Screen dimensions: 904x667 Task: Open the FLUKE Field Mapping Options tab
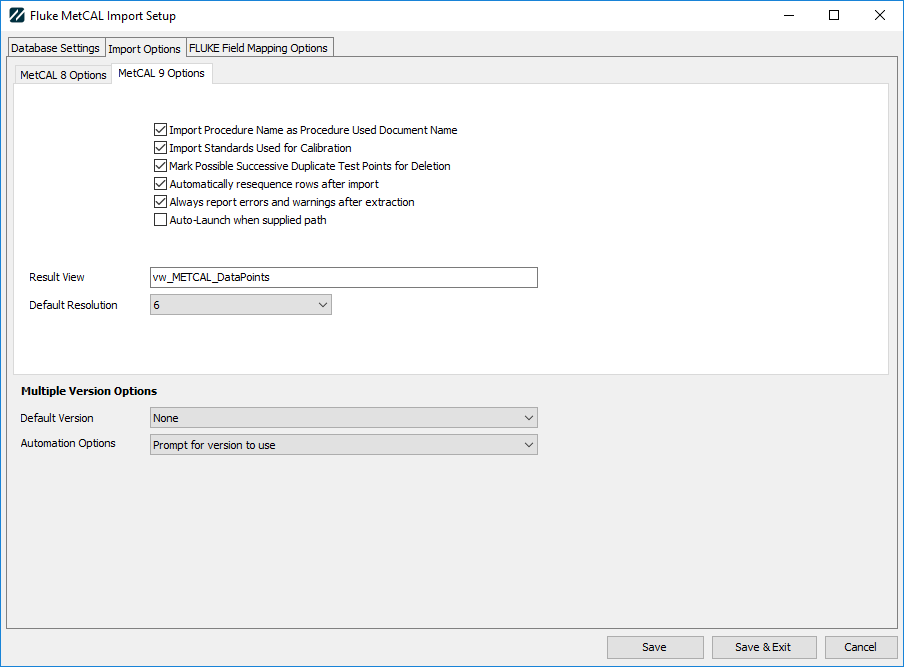coord(259,48)
